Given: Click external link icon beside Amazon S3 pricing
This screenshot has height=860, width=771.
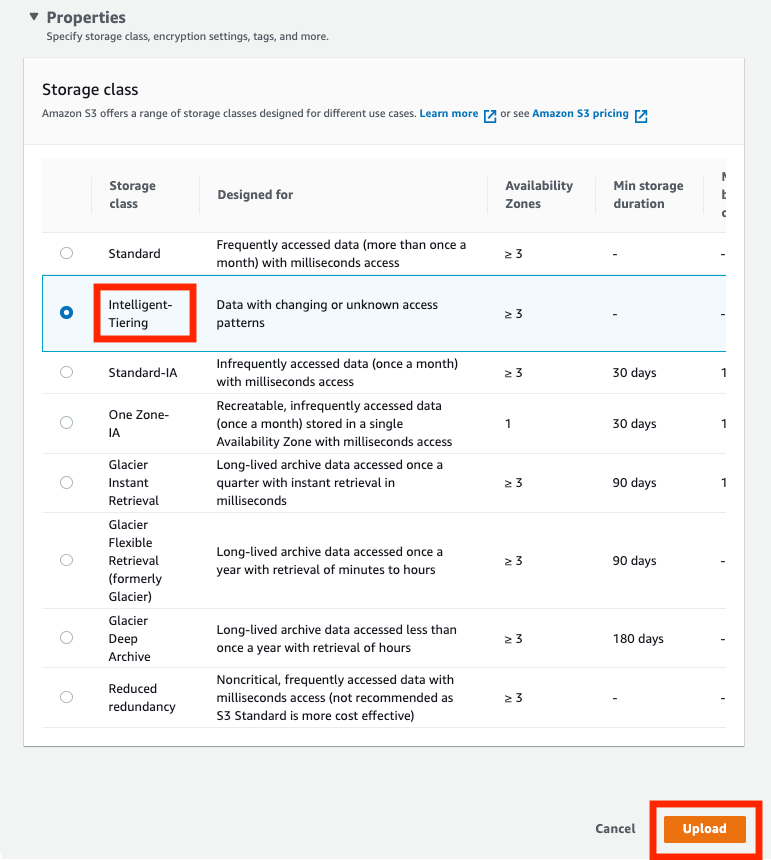Looking at the screenshot, I should pos(641,115).
